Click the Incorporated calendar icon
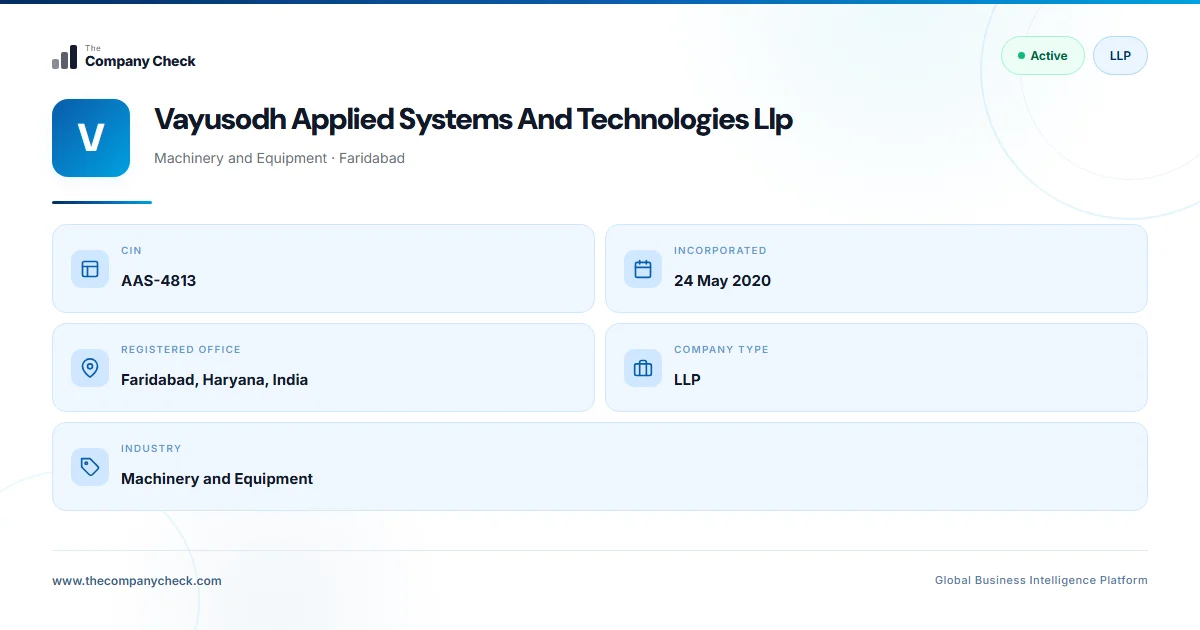 (643, 269)
